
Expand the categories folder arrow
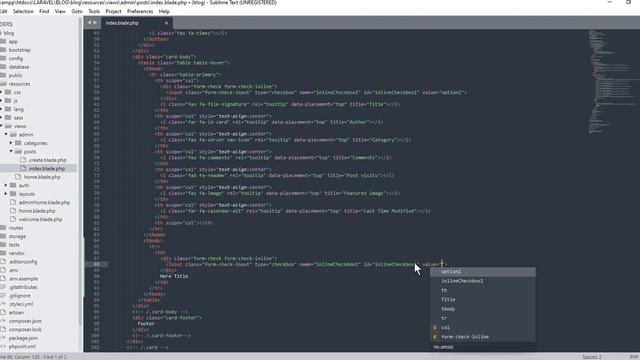(x=11, y=143)
